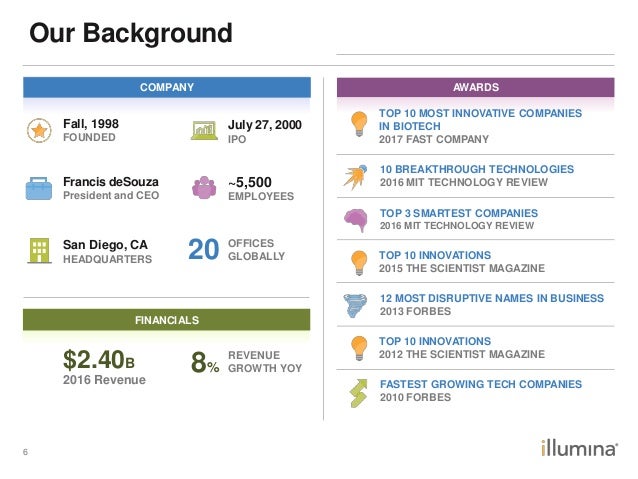Click 'San Diego, CA' text
Screen dimensions: 638x479
[x=105, y=245]
